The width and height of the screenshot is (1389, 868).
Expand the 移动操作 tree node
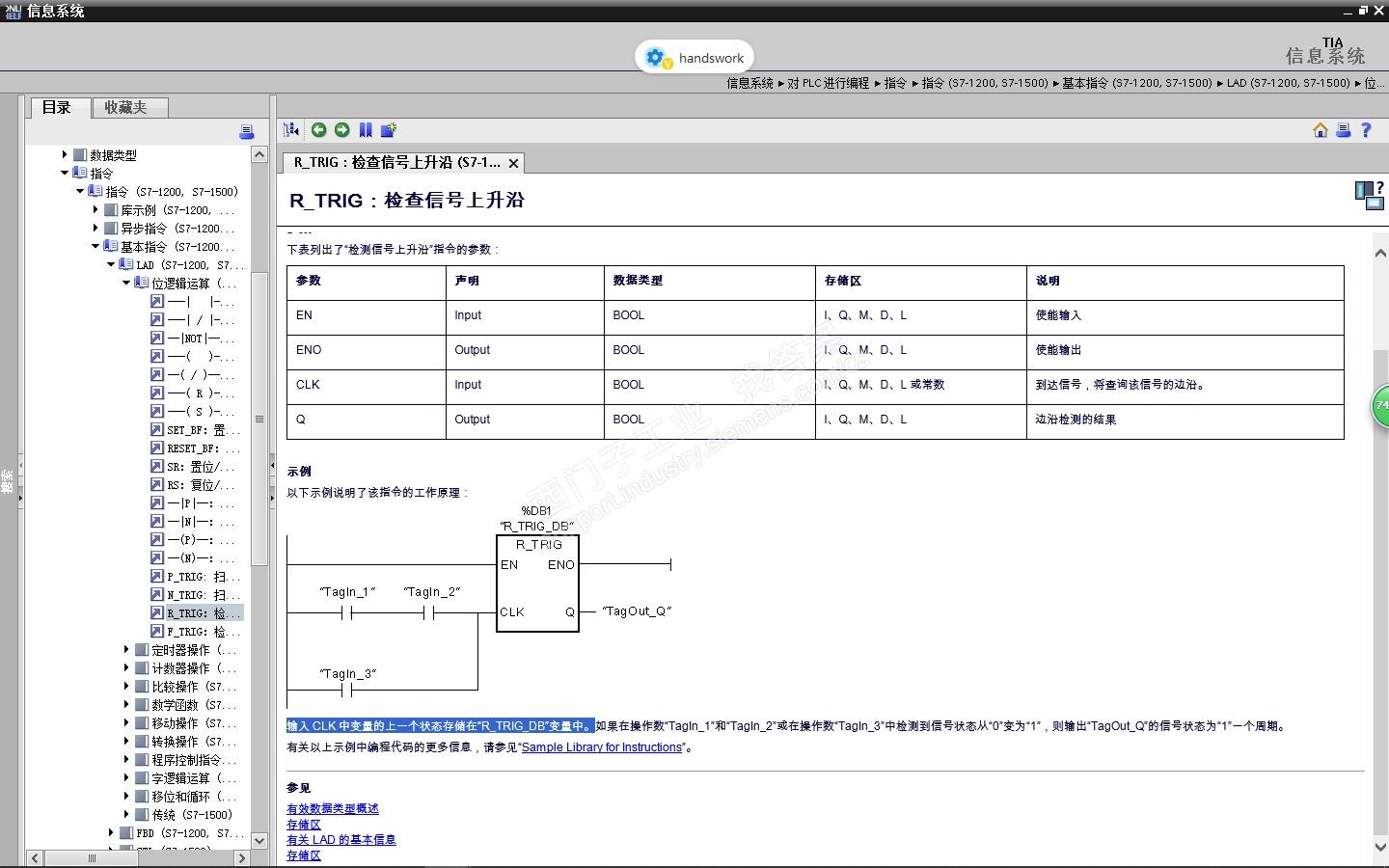click(126, 722)
